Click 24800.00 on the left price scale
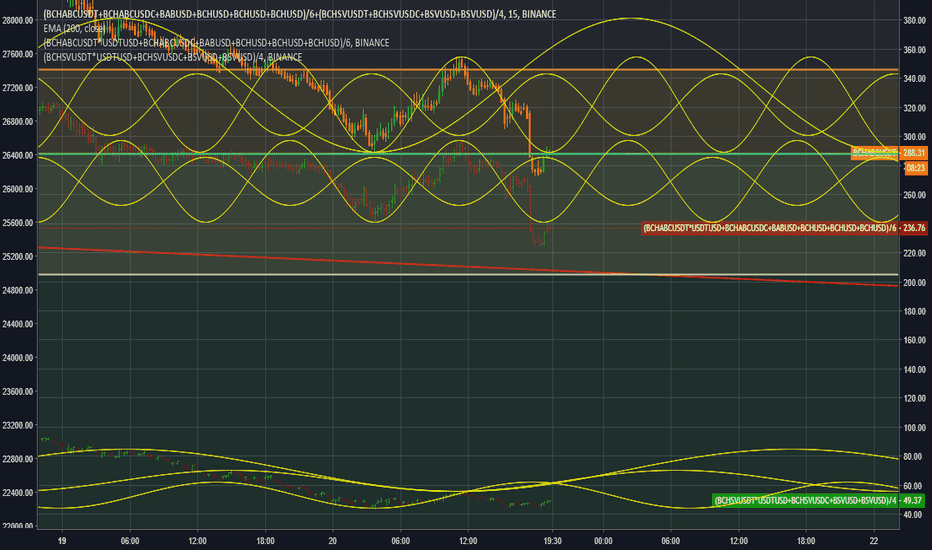The width and height of the screenshot is (932, 550). pos(18,290)
